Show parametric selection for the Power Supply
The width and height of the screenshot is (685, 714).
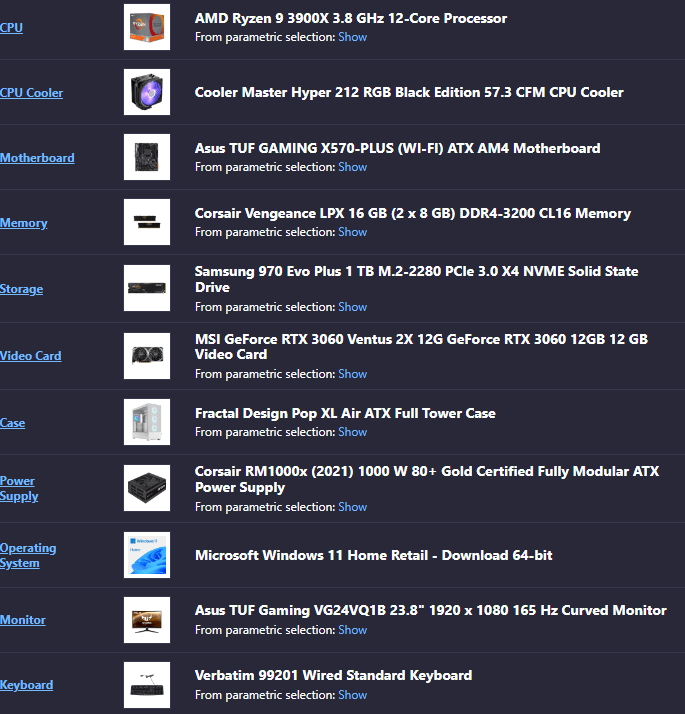[353, 507]
